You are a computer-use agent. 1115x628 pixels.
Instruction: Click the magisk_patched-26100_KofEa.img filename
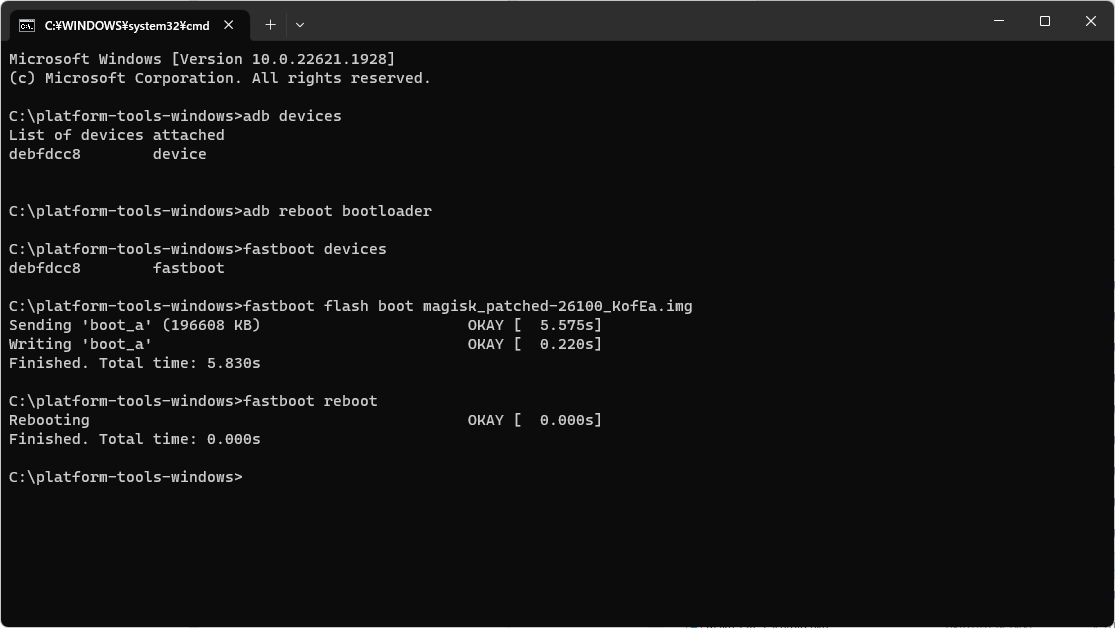point(558,307)
